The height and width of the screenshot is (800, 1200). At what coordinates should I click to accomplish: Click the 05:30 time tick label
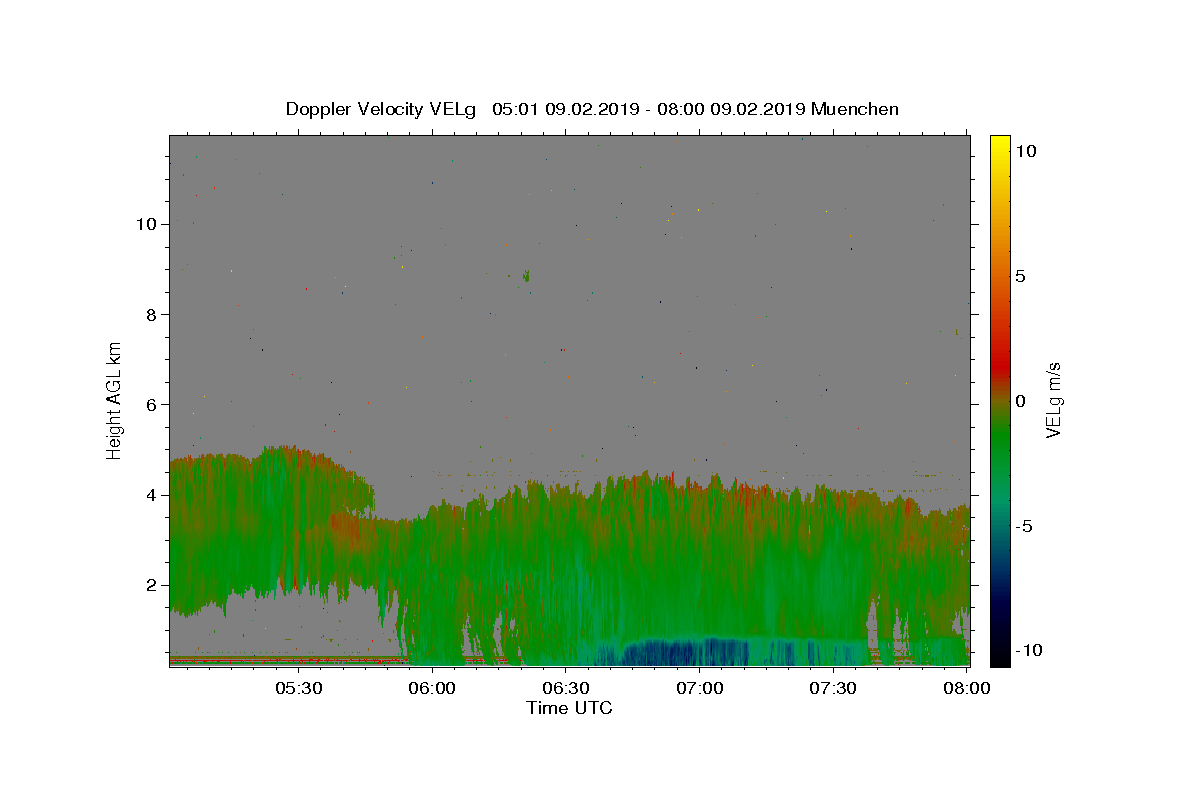pos(298,689)
